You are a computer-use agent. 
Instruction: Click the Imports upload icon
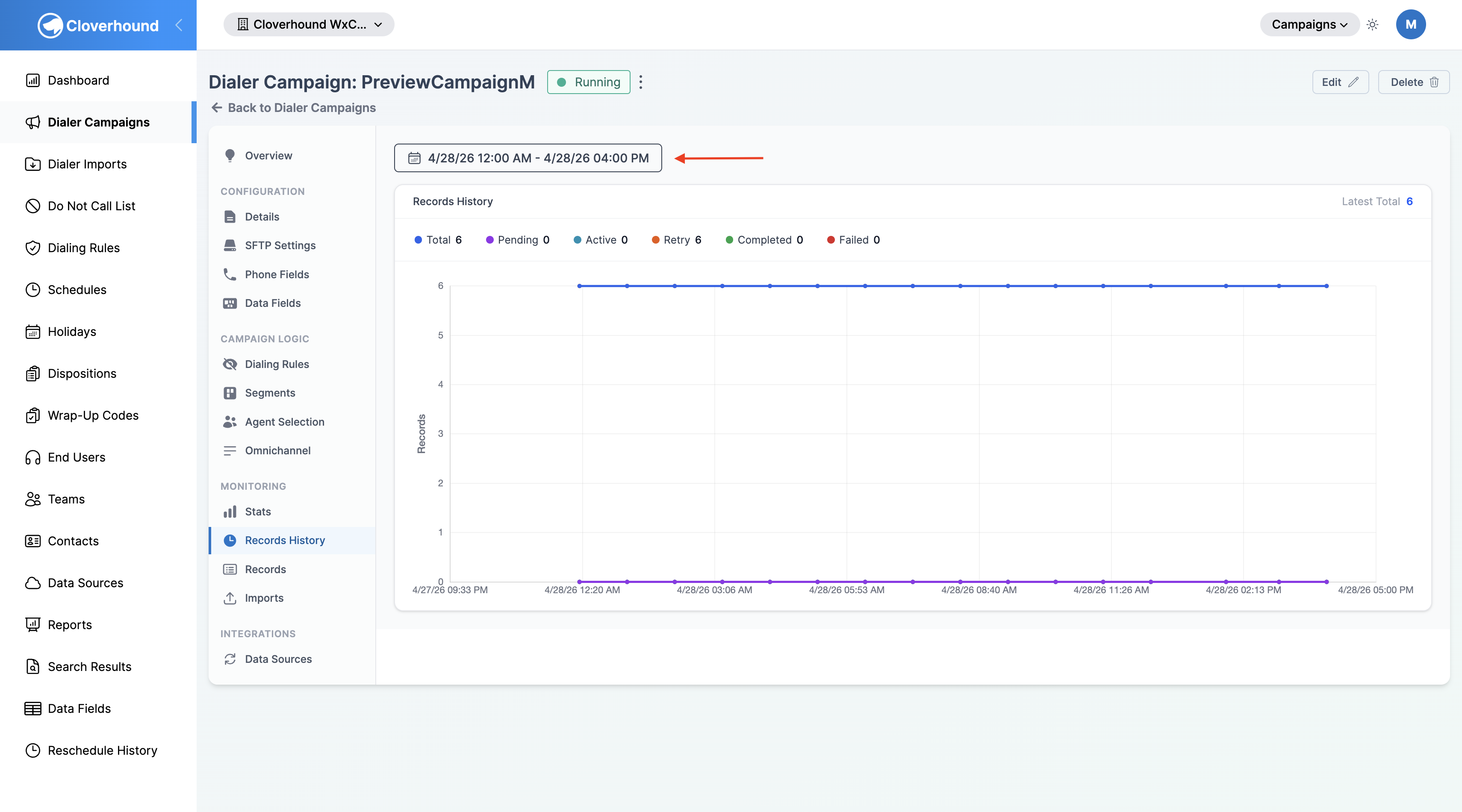point(230,599)
